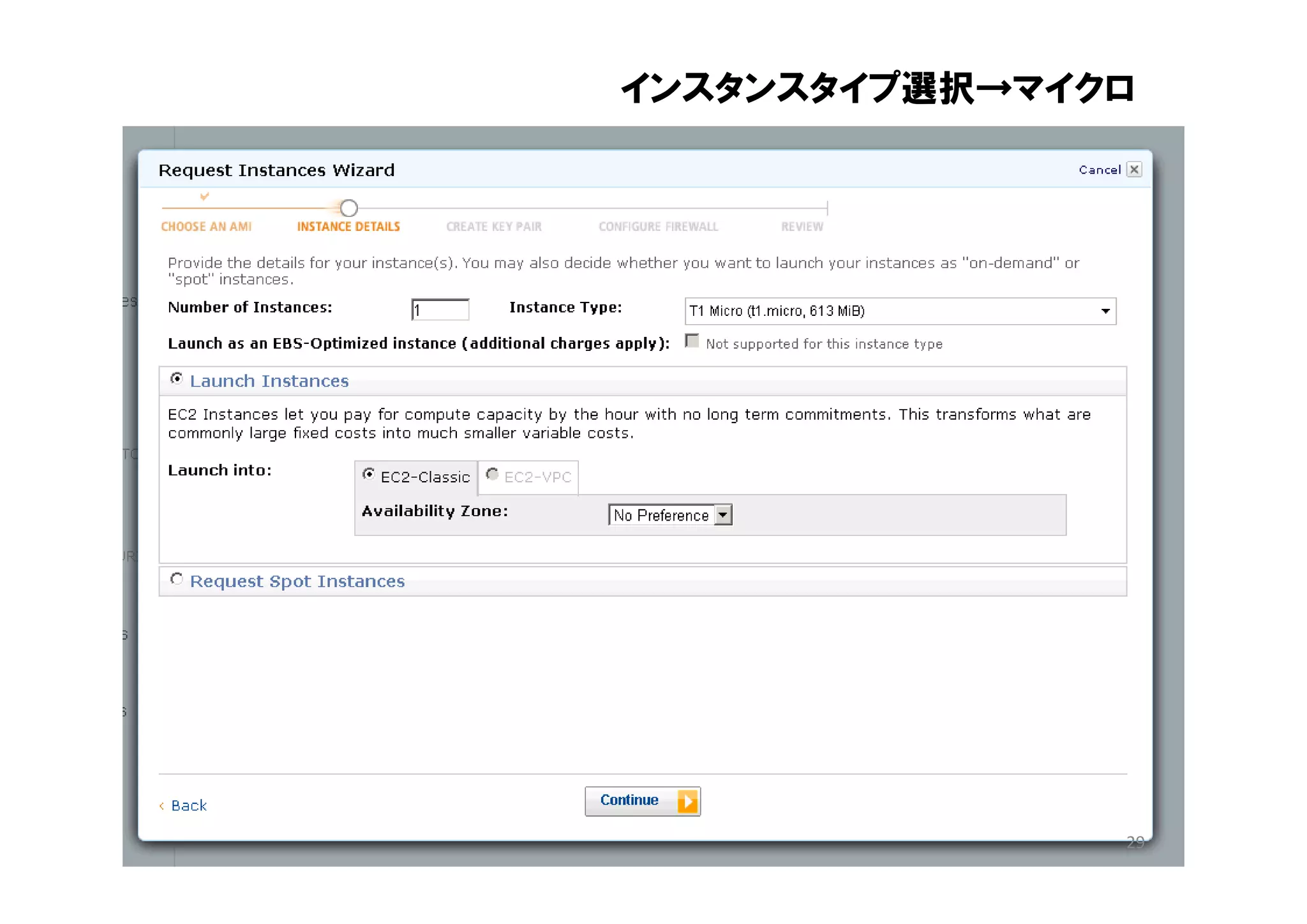Image resolution: width=1307 pixels, height=924 pixels.
Task: Click the Cancel link text
Action: pos(1100,170)
